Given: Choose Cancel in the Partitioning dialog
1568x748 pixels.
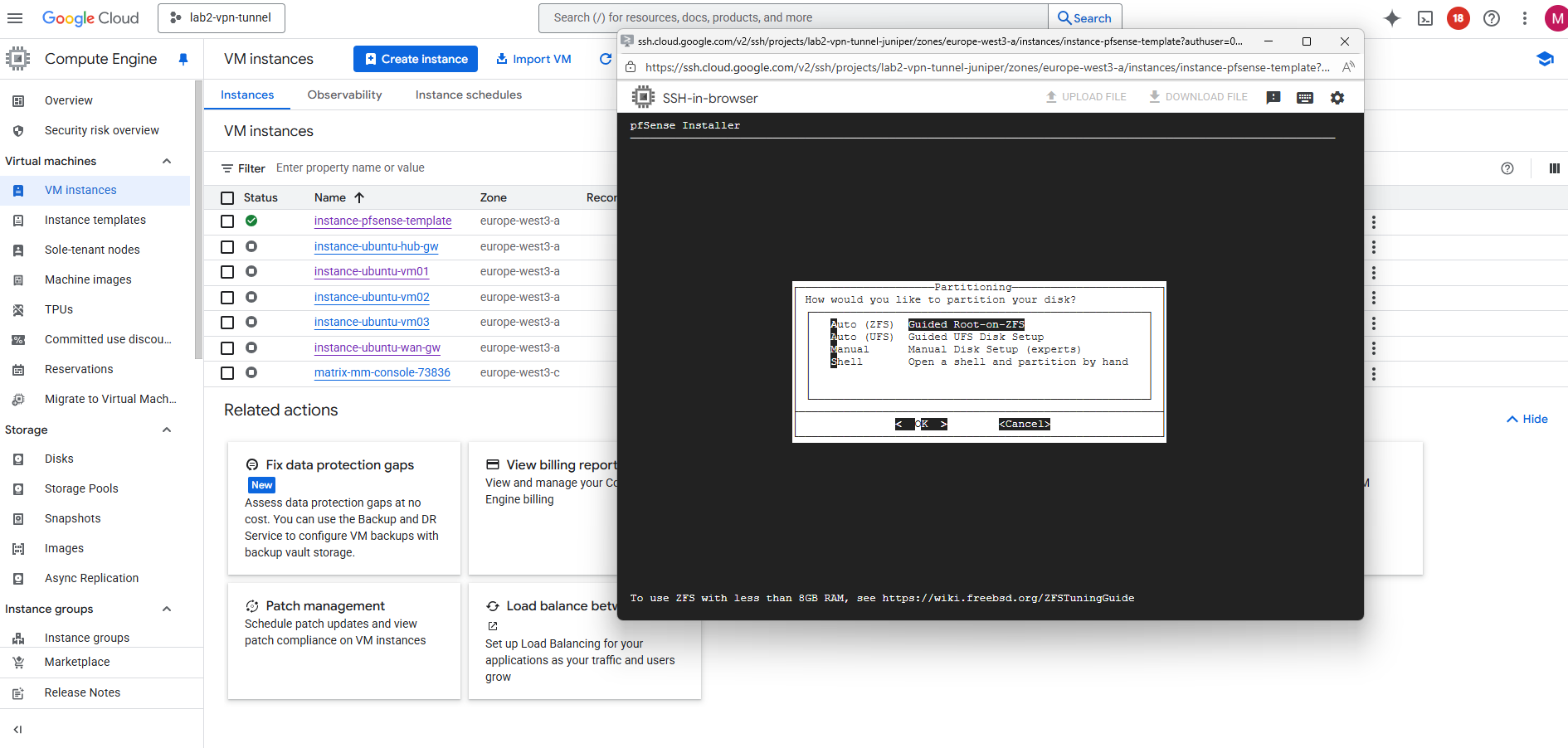Looking at the screenshot, I should 1025,424.
